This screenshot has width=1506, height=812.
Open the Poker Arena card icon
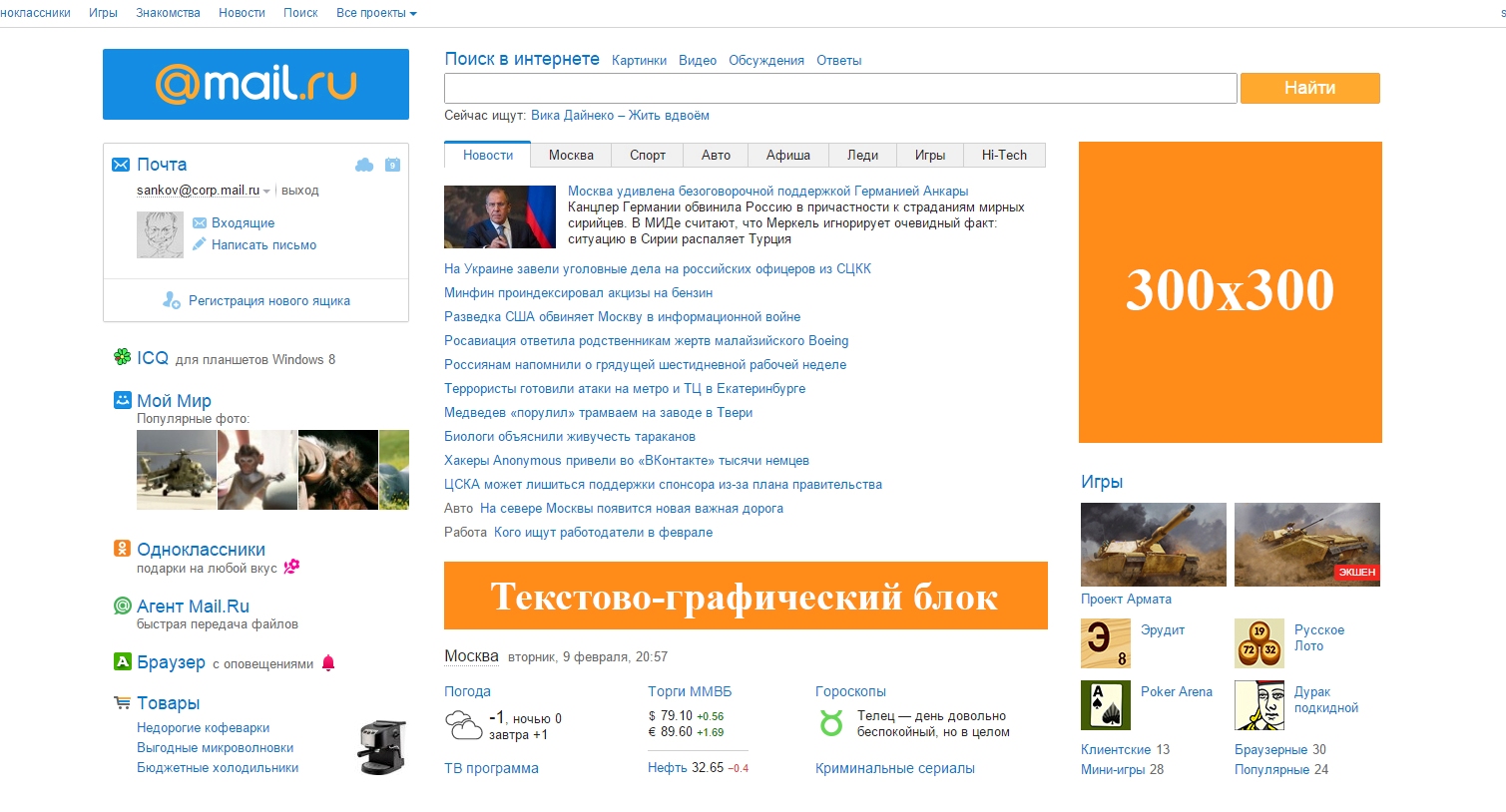[1106, 705]
